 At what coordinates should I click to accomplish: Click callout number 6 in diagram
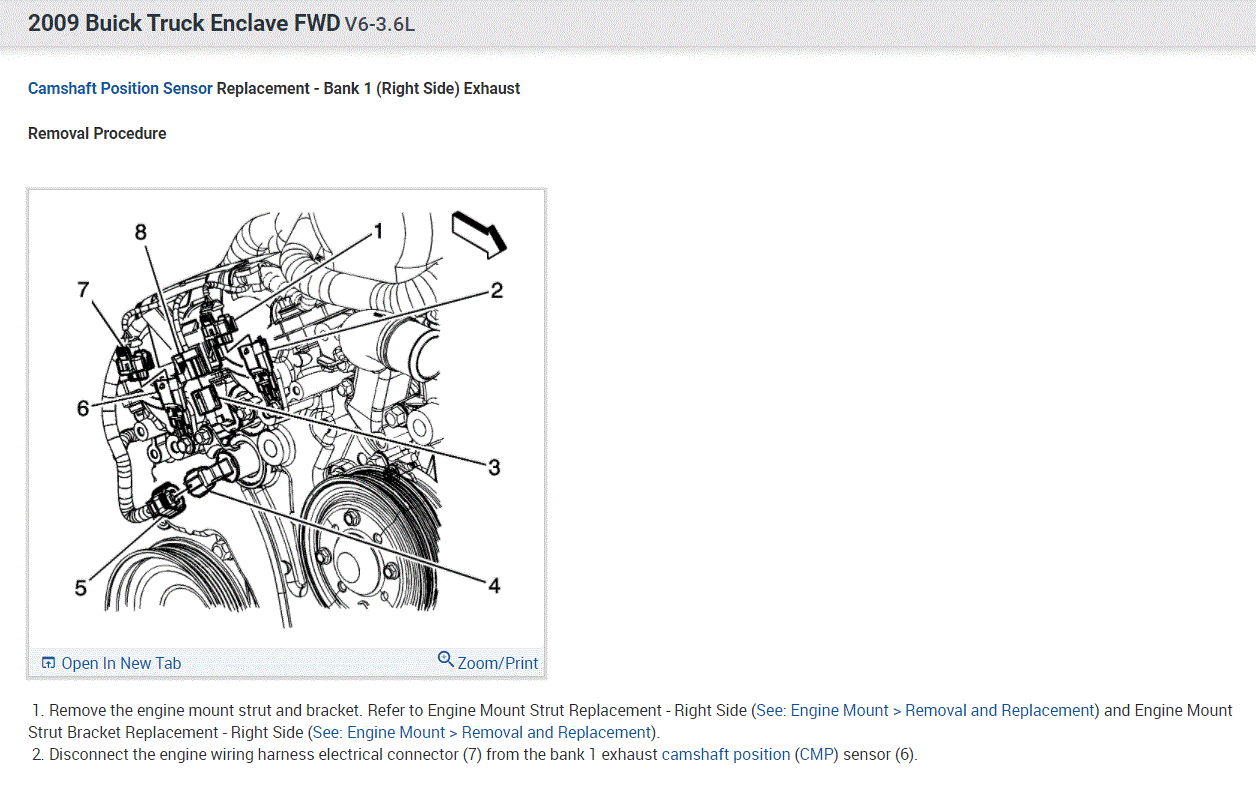(x=83, y=408)
